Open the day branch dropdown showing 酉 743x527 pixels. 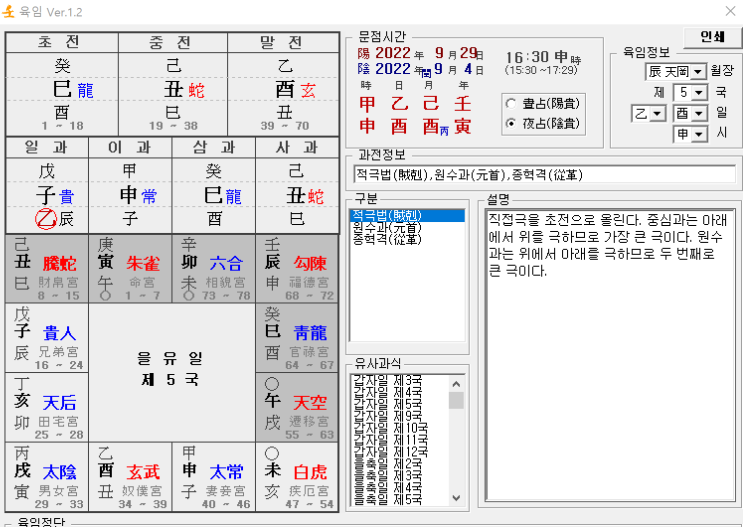coord(690,113)
